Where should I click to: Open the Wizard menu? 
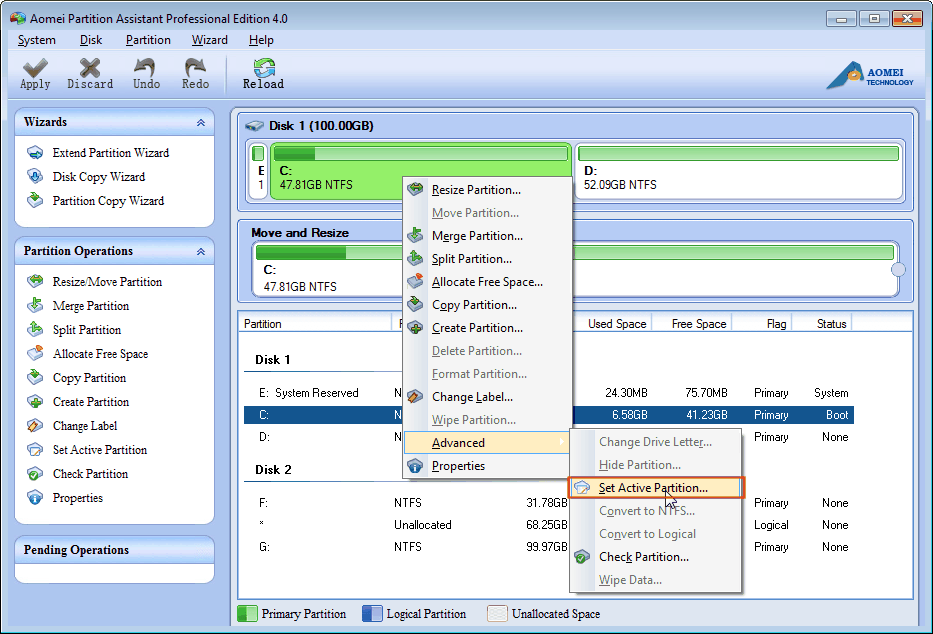point(209,40)
